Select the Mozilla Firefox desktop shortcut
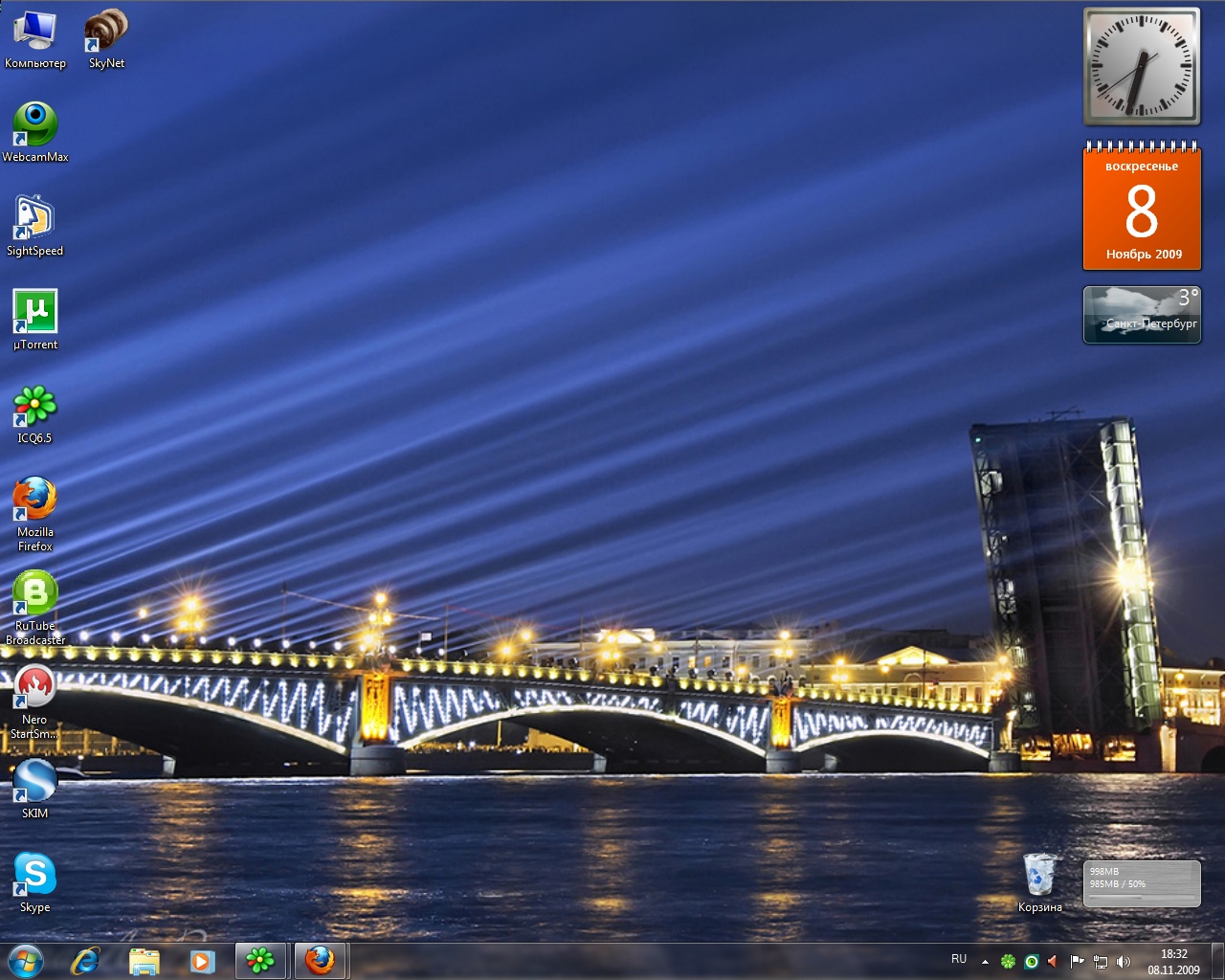1225x980 pixels. tap(35, 515)
